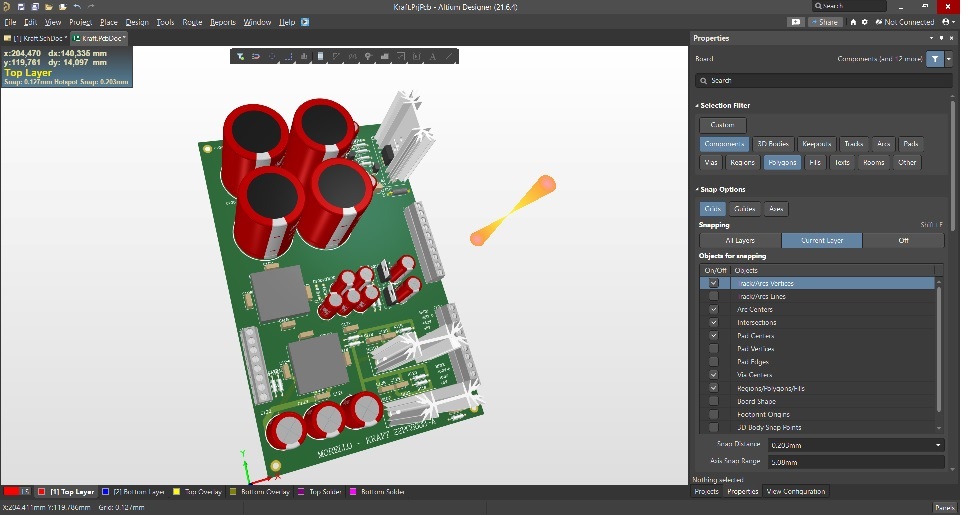
Task: Open the Design menu
Action: coord(137,22)
